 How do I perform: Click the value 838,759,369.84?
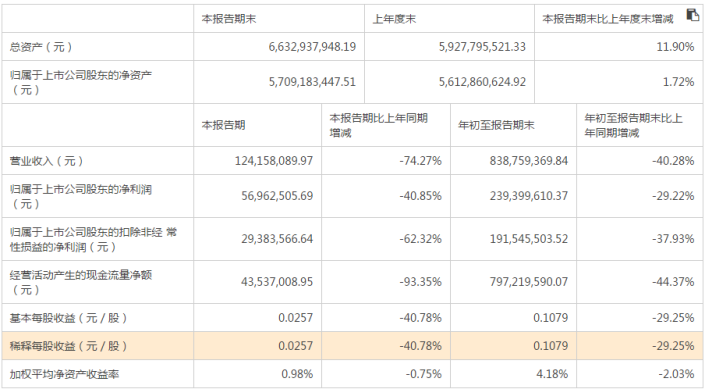529,161
